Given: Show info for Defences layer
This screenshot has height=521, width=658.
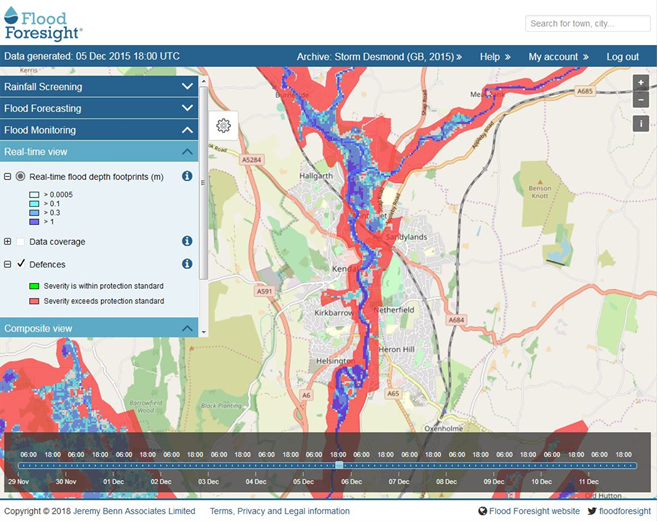Looking at the screenshot, I should tap(186, 264).
